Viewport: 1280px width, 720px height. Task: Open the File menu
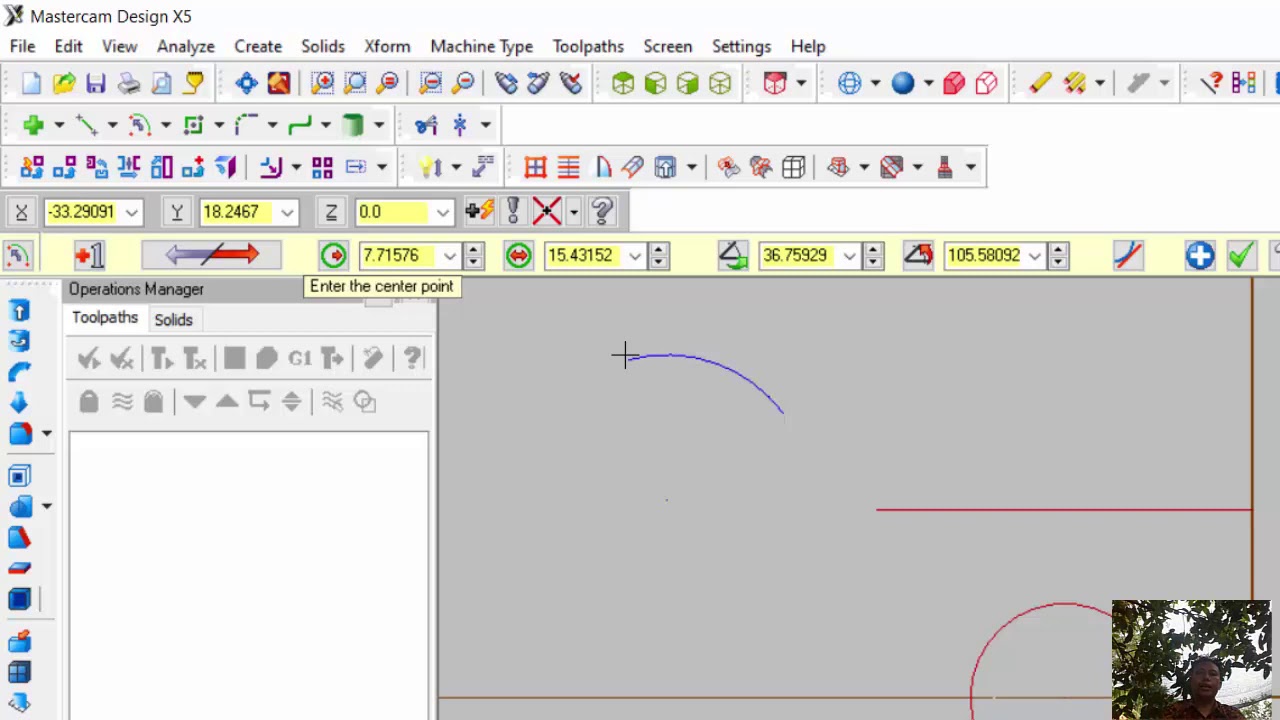point(22,46)
